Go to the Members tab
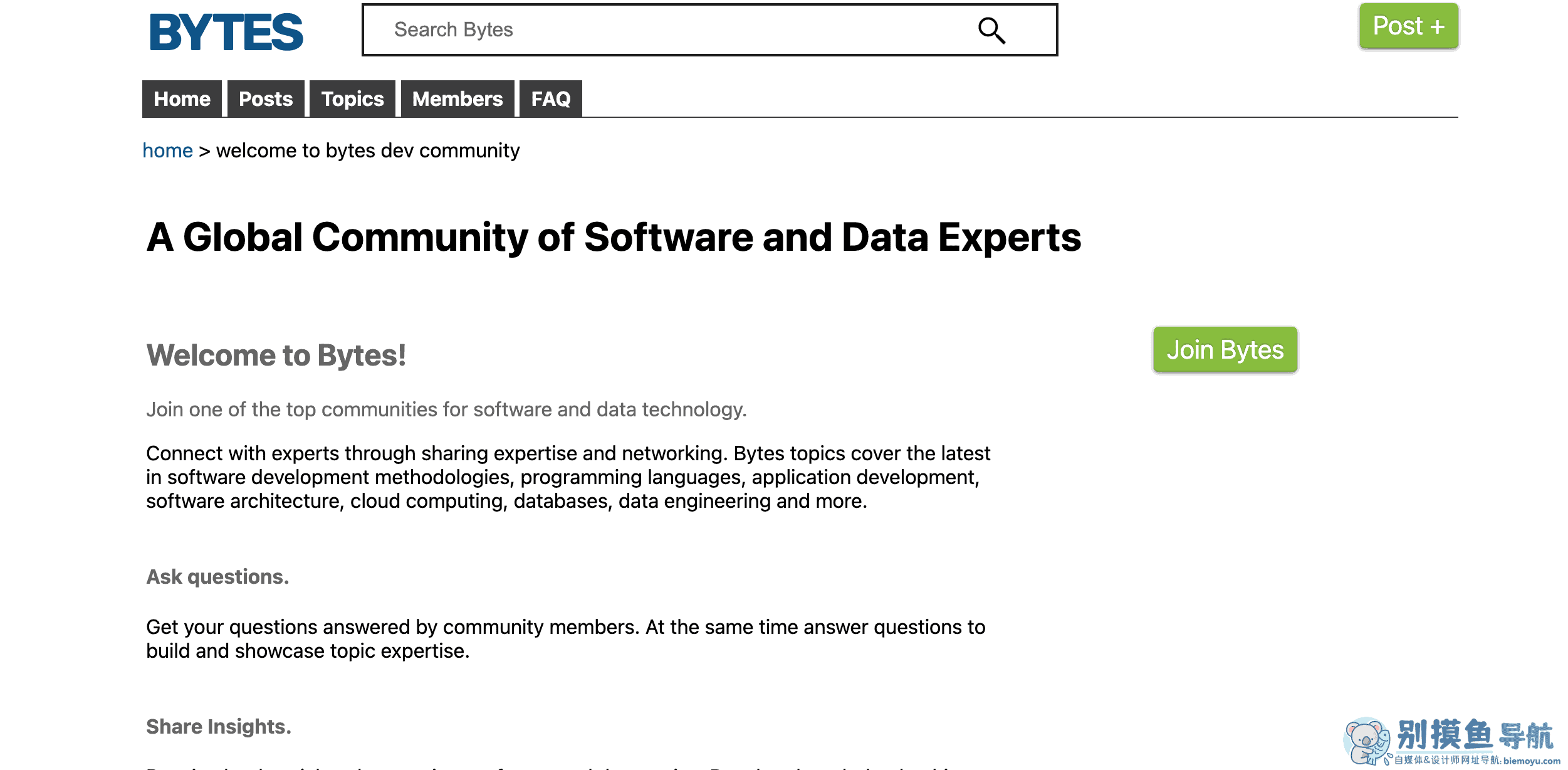Screen dimensions: 1568x770 (457, 98)
